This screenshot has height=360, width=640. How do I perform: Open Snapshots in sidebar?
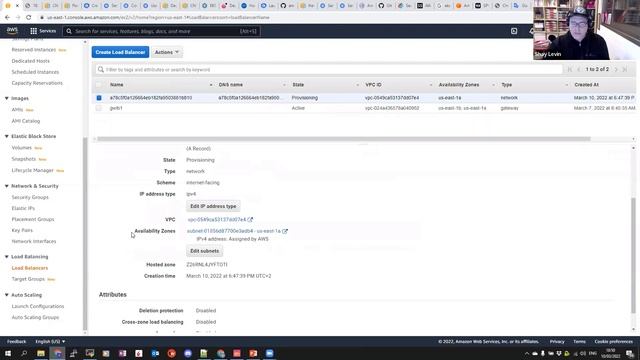[24, 159]
